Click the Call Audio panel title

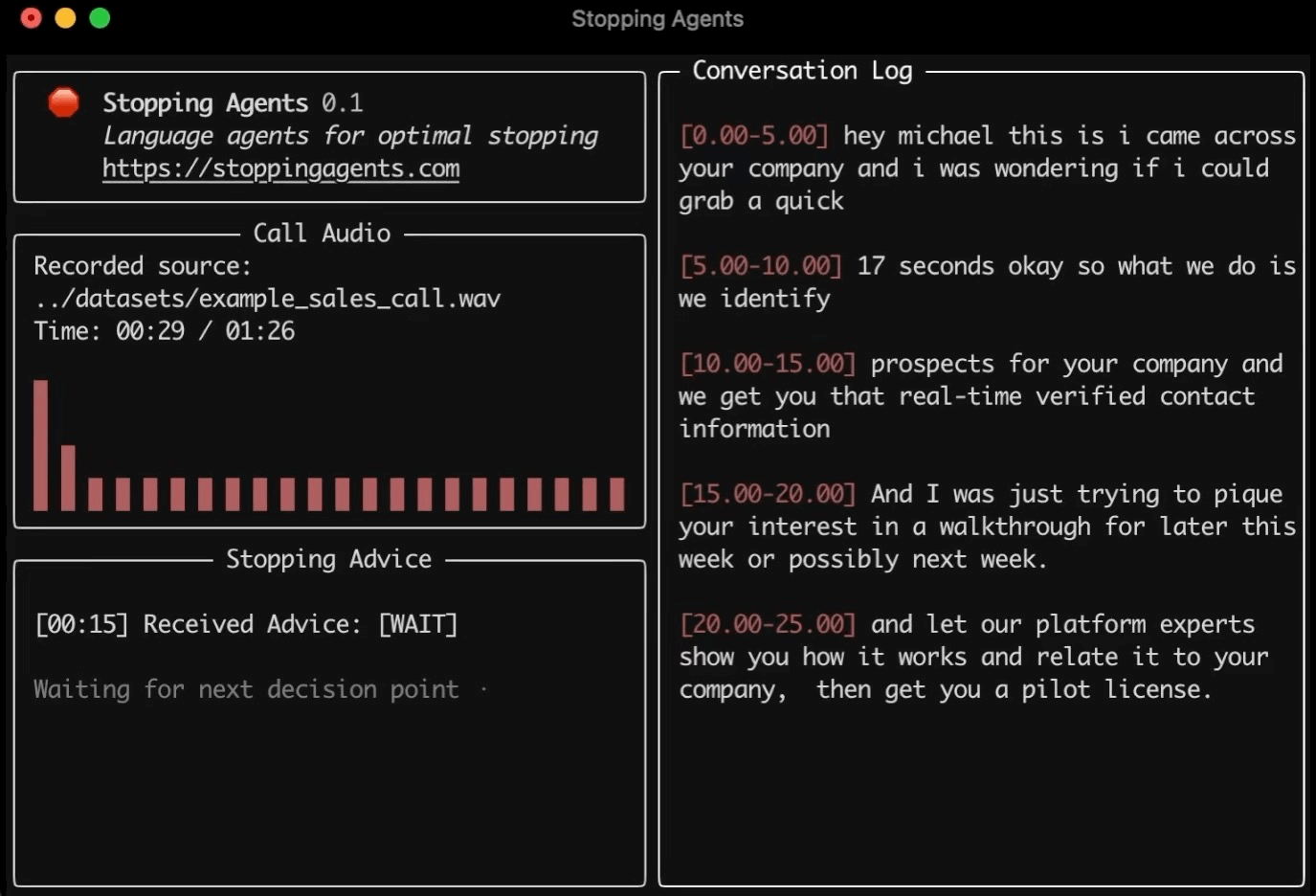click(322, 234)
